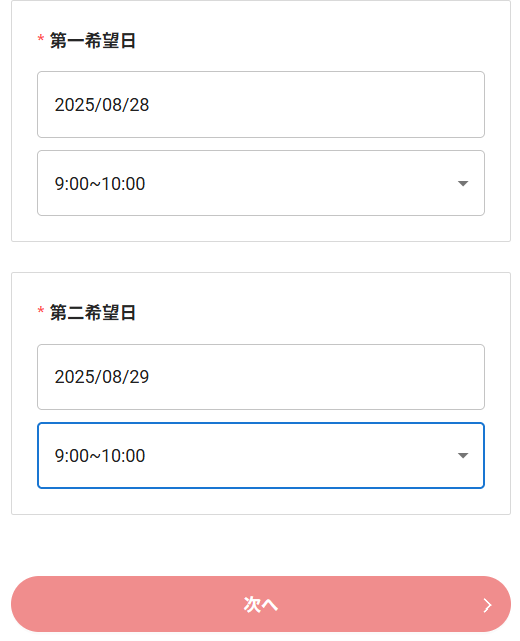This screenshot has height=641, width=520.
Task: Open the 第二希望日 time slot dropdown
Action: (261, 455)
